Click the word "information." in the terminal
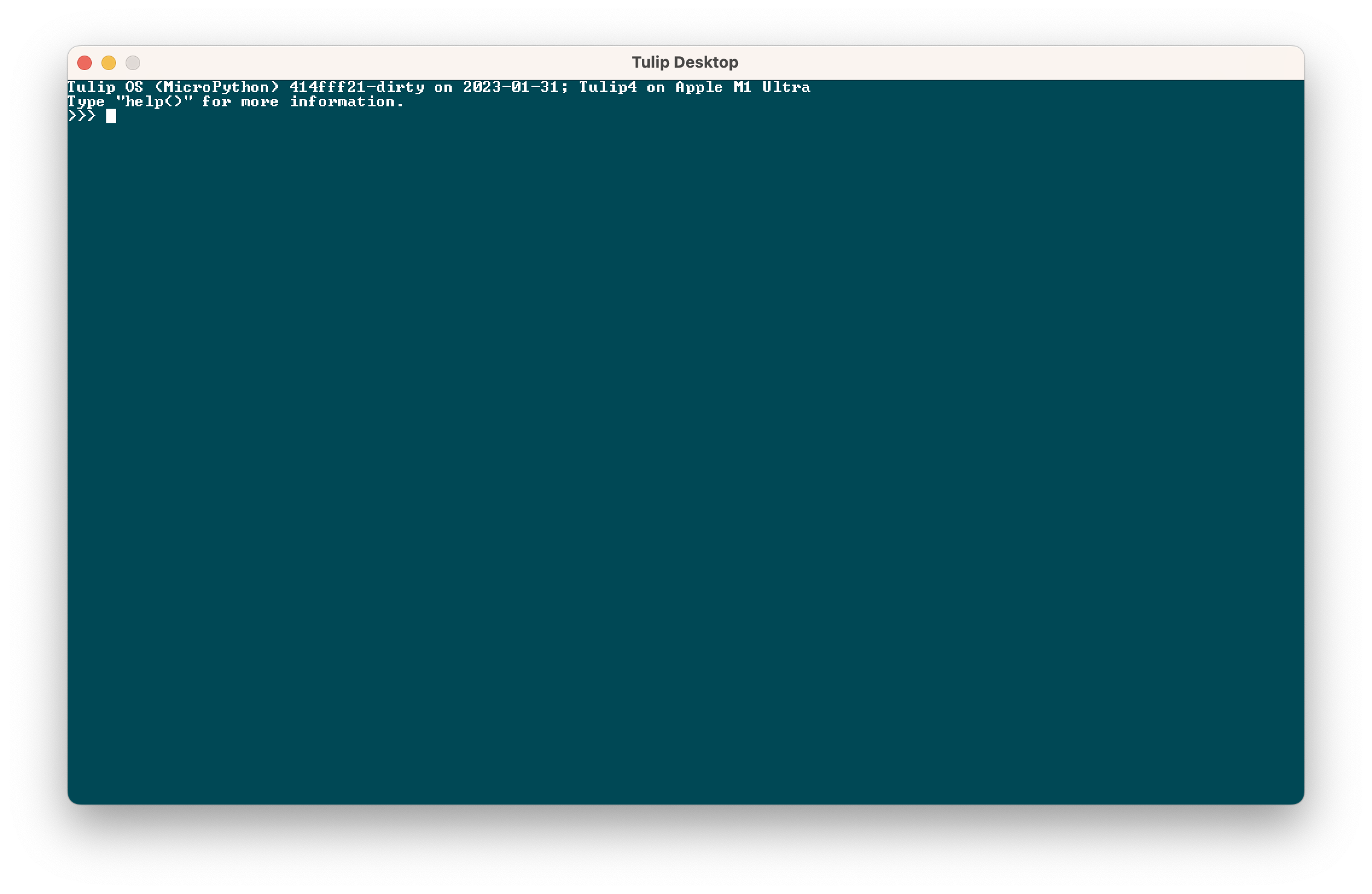The height and width of the screenshot is (894, 1372). [347, 101]
